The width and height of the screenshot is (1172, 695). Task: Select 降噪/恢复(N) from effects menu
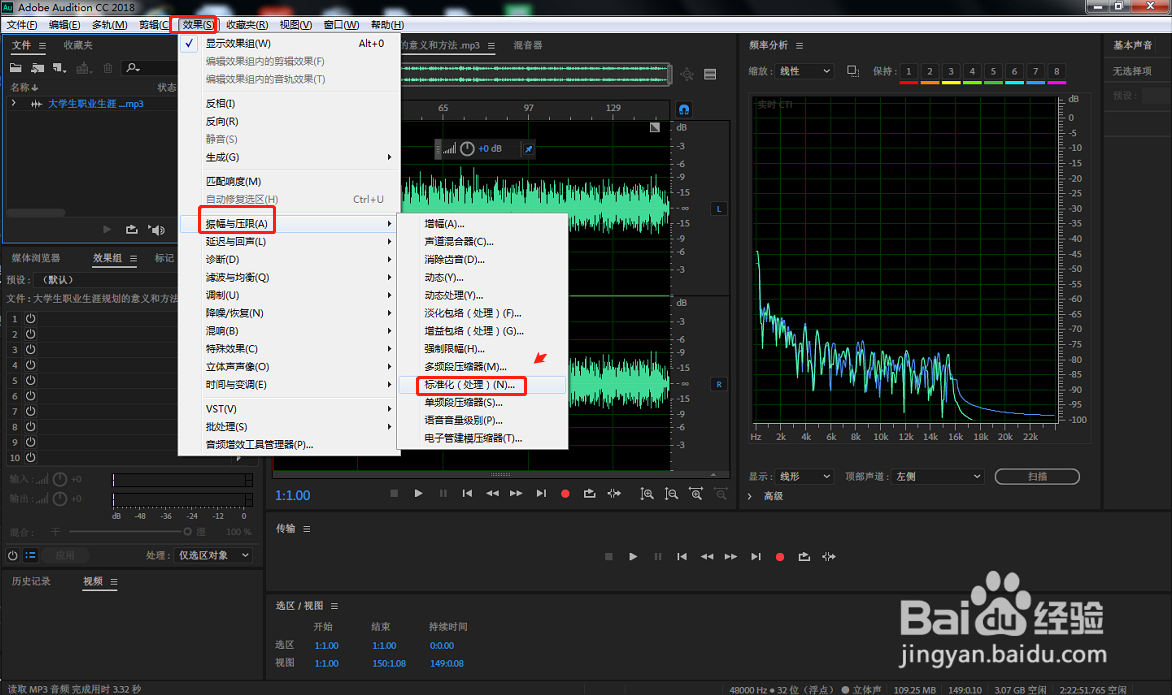(289, 313)
